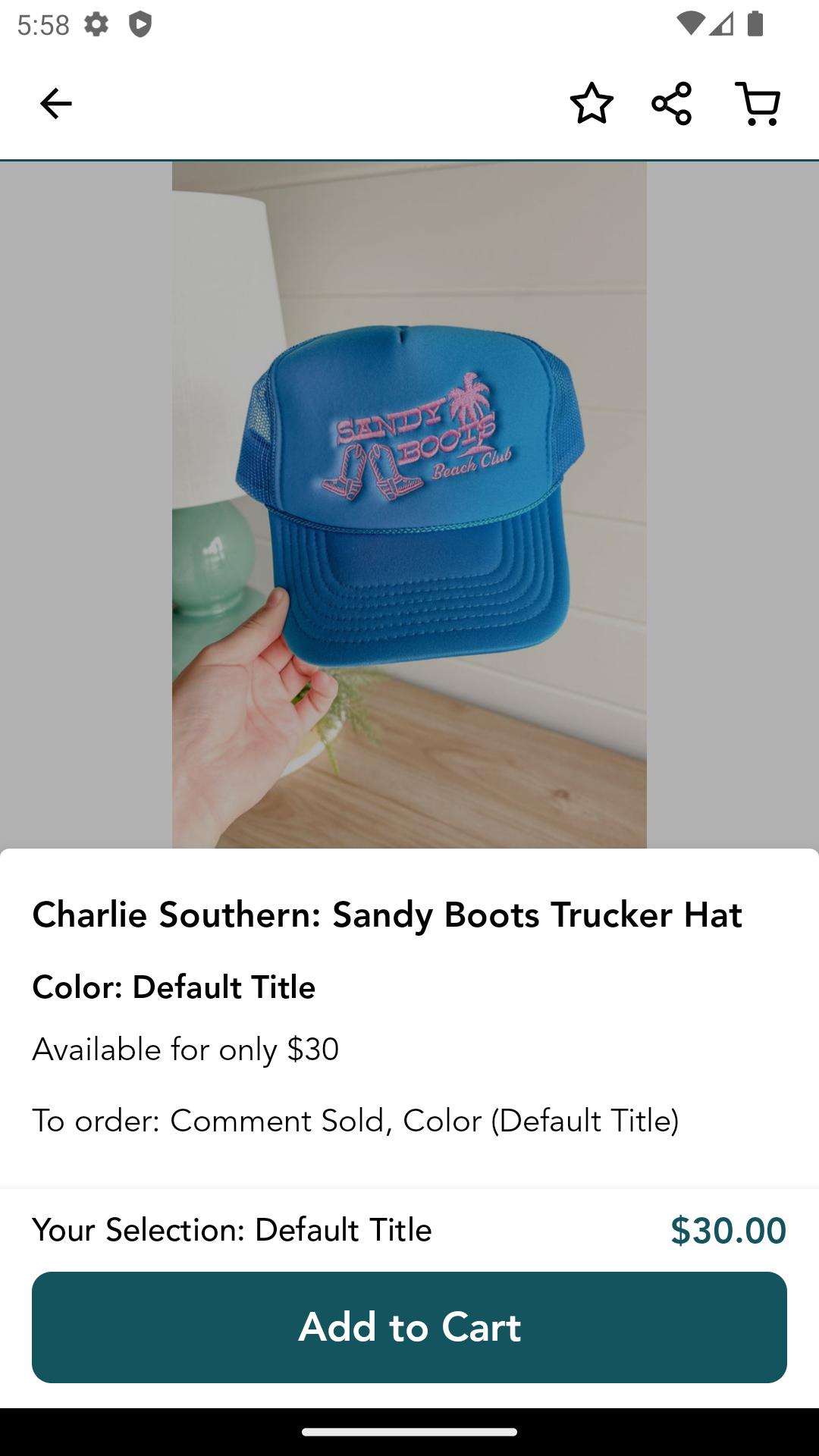
Task: Tap the home gesture bar at bottom
Action: coord(409,1432)
